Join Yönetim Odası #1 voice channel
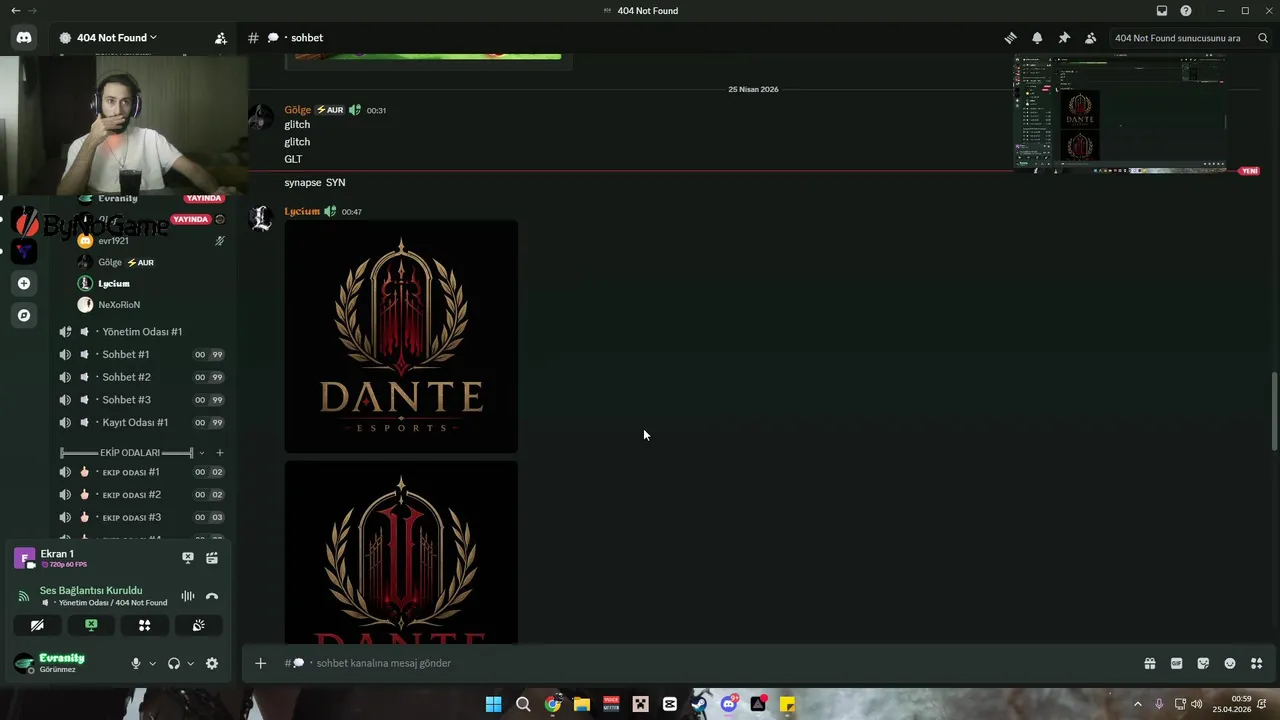 tap(143, 332)
